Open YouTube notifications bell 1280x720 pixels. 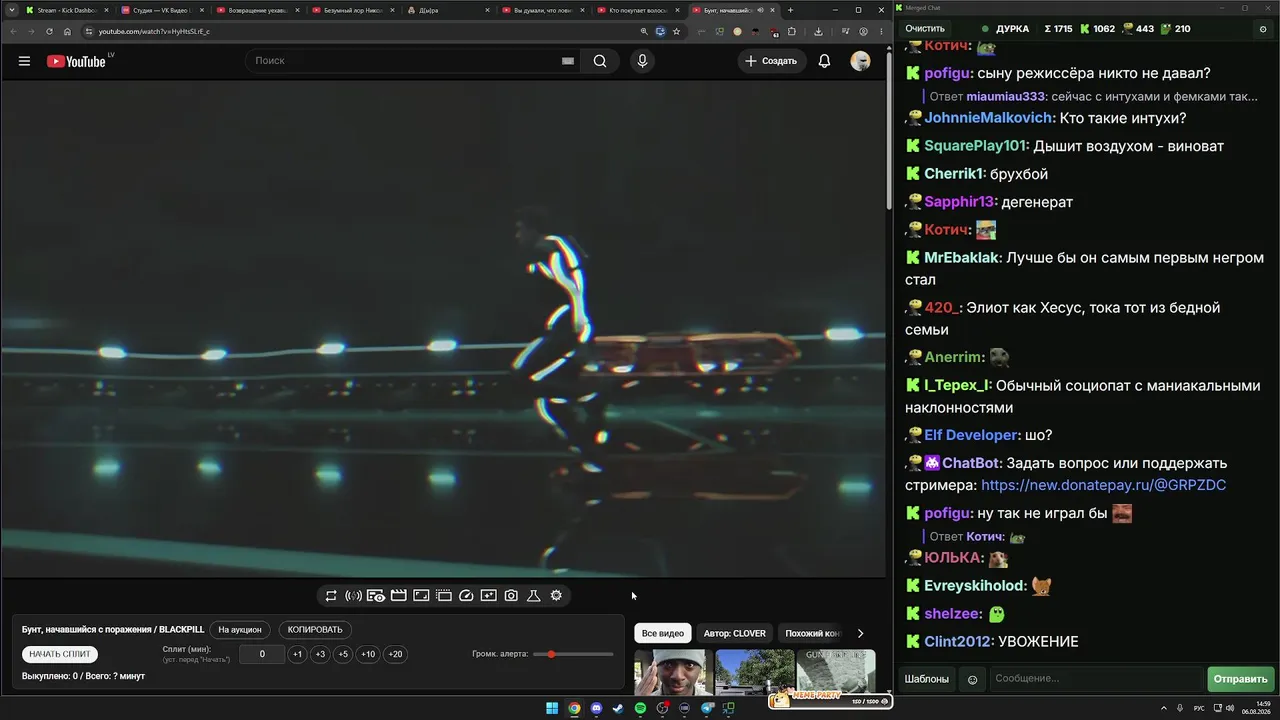[824, 61]
